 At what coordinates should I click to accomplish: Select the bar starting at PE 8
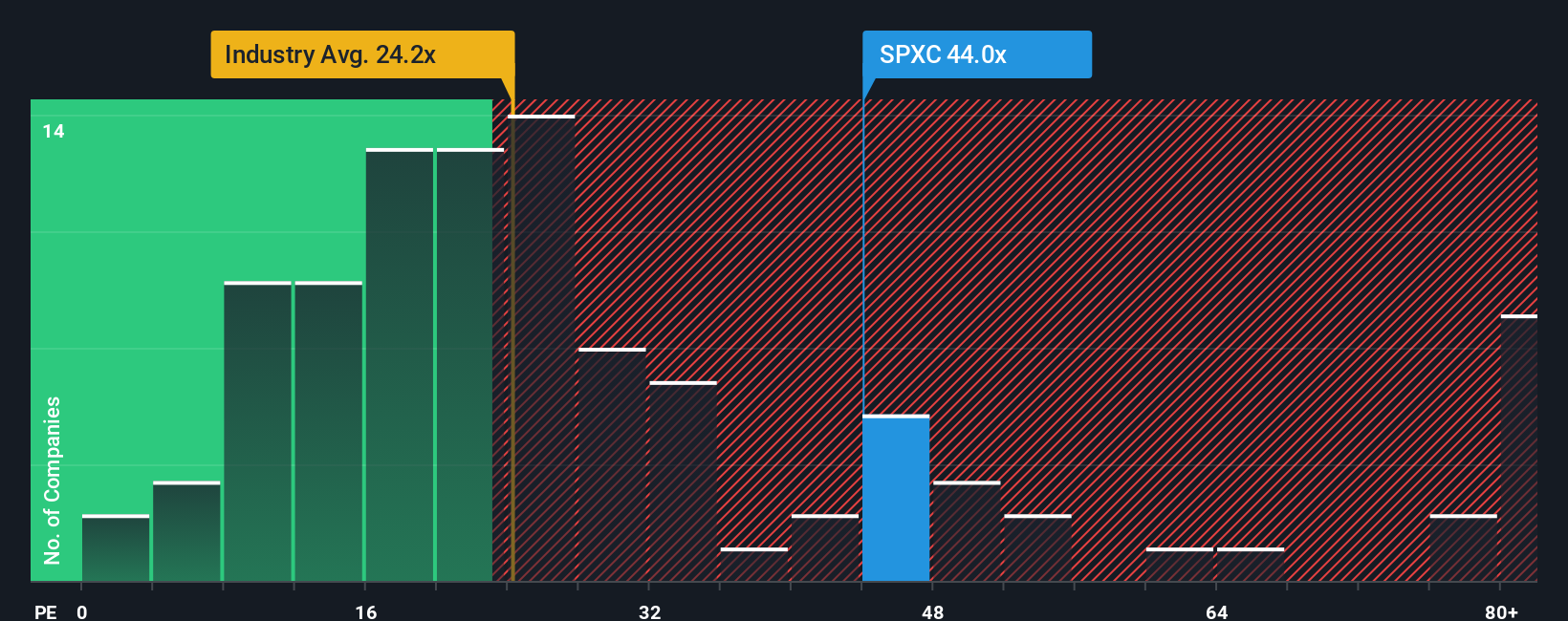[x=257, y=431]
